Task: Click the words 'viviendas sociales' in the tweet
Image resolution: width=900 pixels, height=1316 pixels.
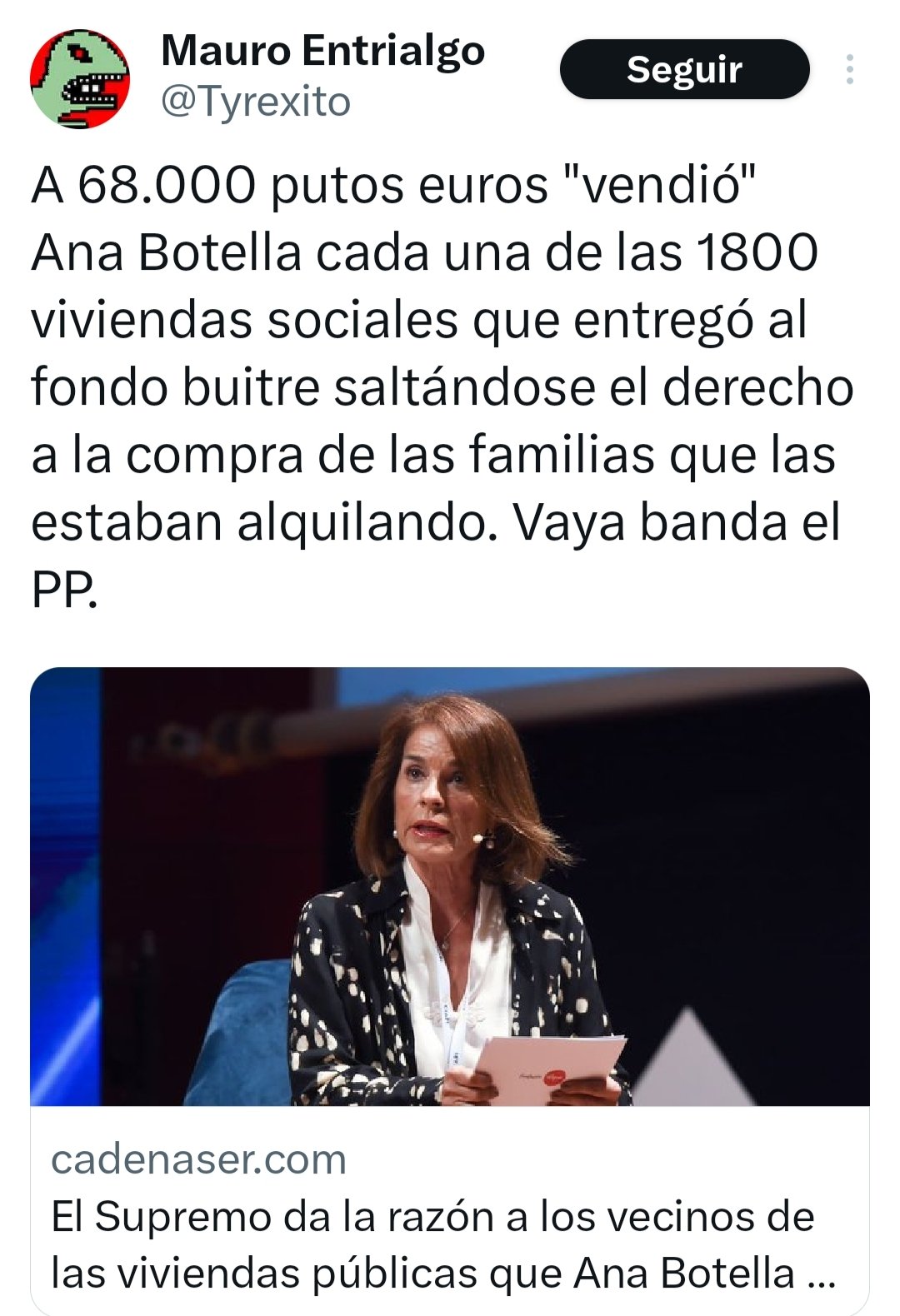Action: (x=244, y=320)
